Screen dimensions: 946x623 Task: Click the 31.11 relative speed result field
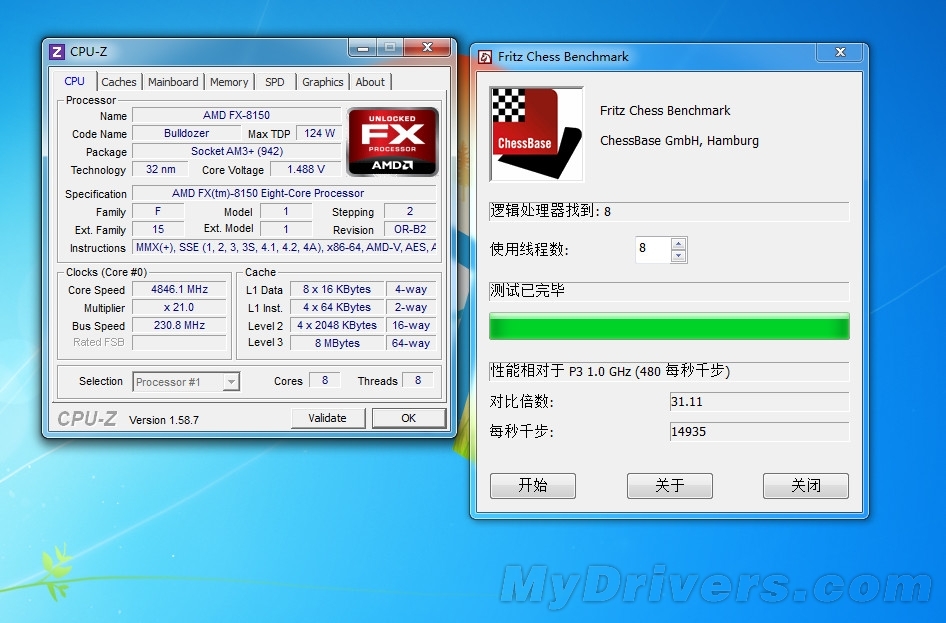tap(759, 402)
